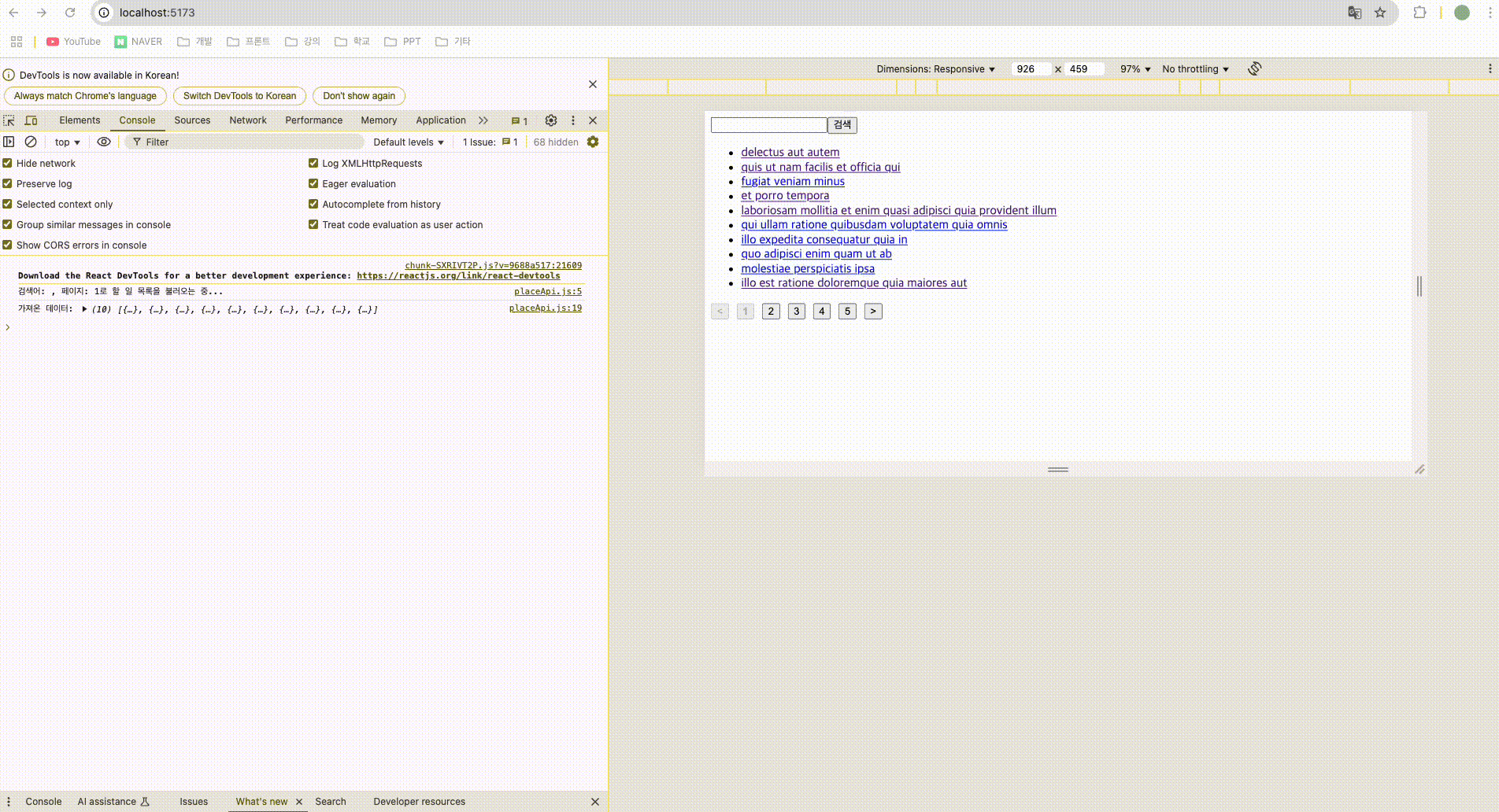
Task: Open the Default levels dropdown
Action: point(409,142)
